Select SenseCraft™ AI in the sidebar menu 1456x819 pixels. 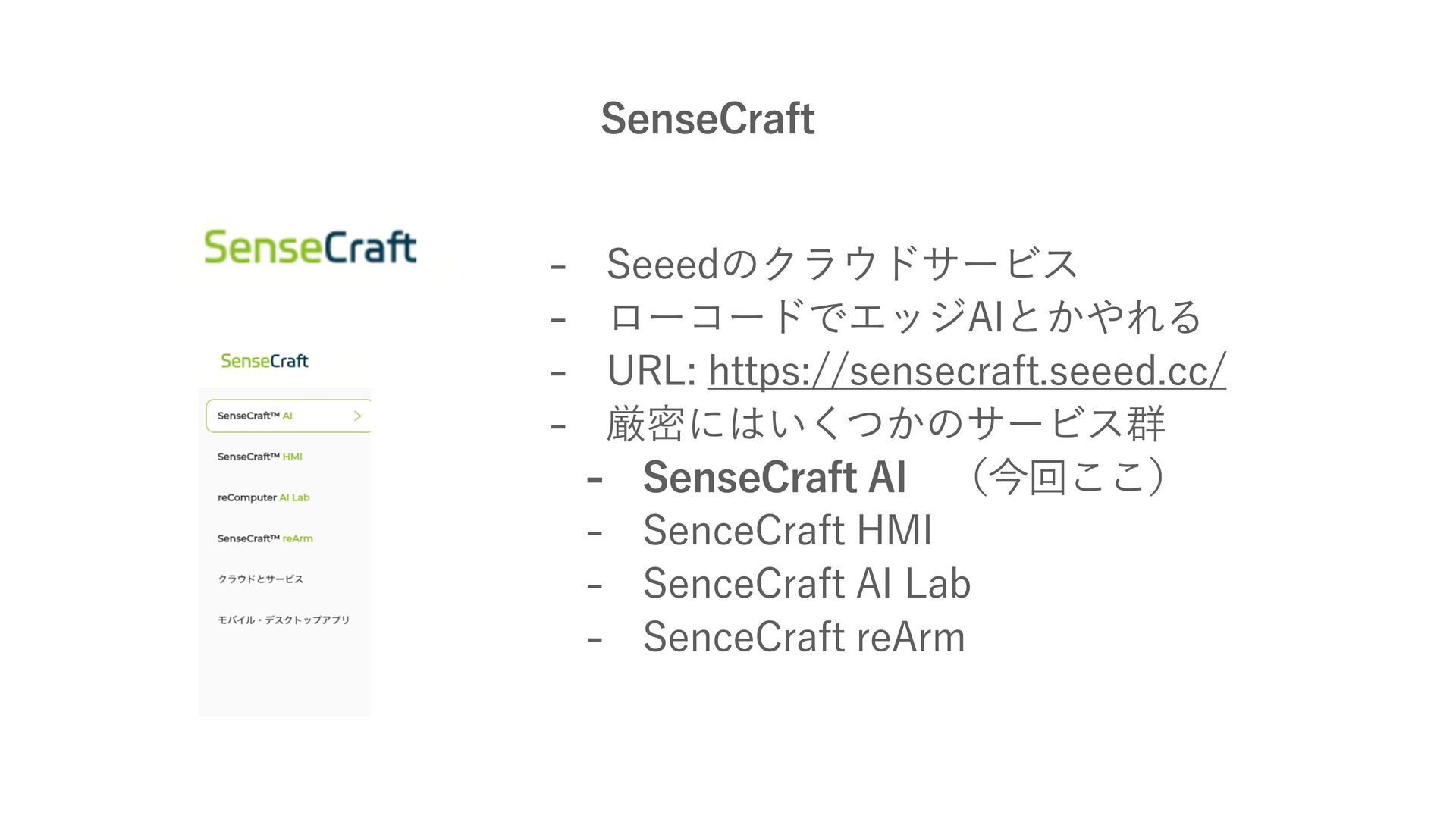pyautogui.click(x=255, y=416)
